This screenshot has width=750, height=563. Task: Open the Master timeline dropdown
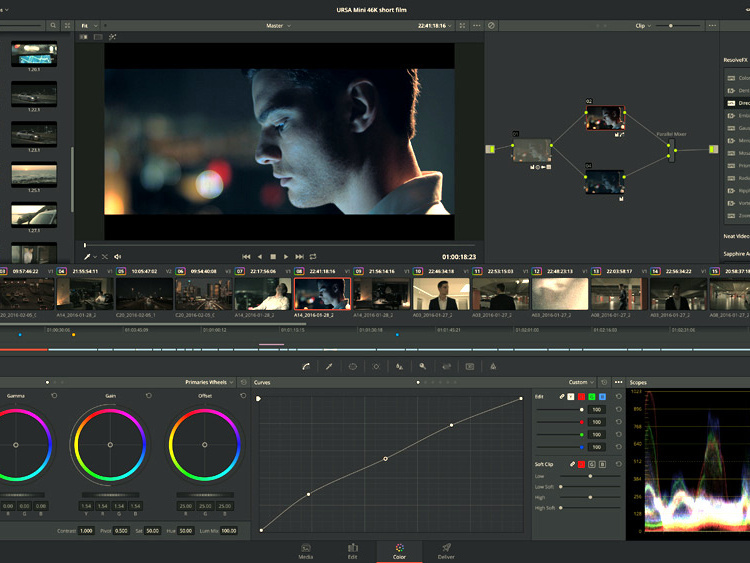[278, 26]
